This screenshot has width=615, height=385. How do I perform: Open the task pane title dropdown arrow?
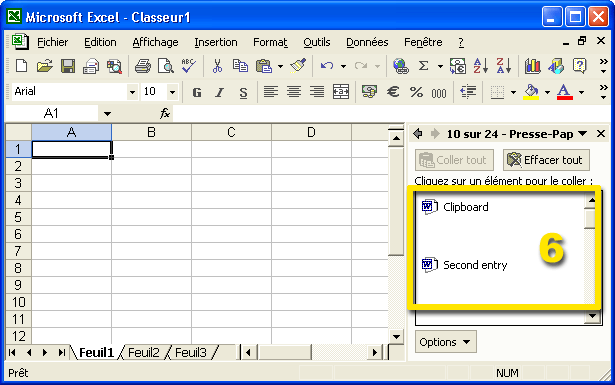[x=583, y=134]
